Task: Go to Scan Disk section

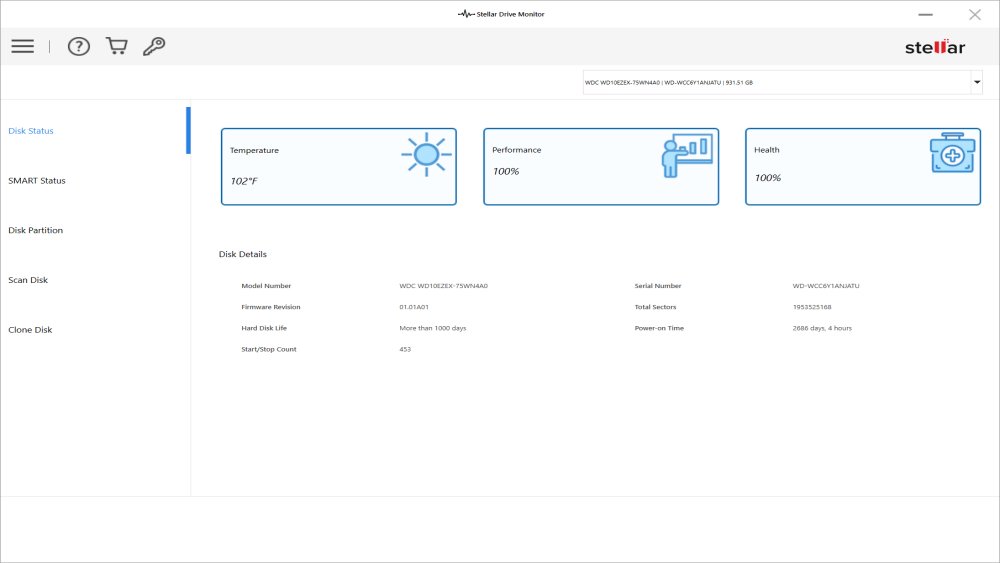Action: click(28, 280)
